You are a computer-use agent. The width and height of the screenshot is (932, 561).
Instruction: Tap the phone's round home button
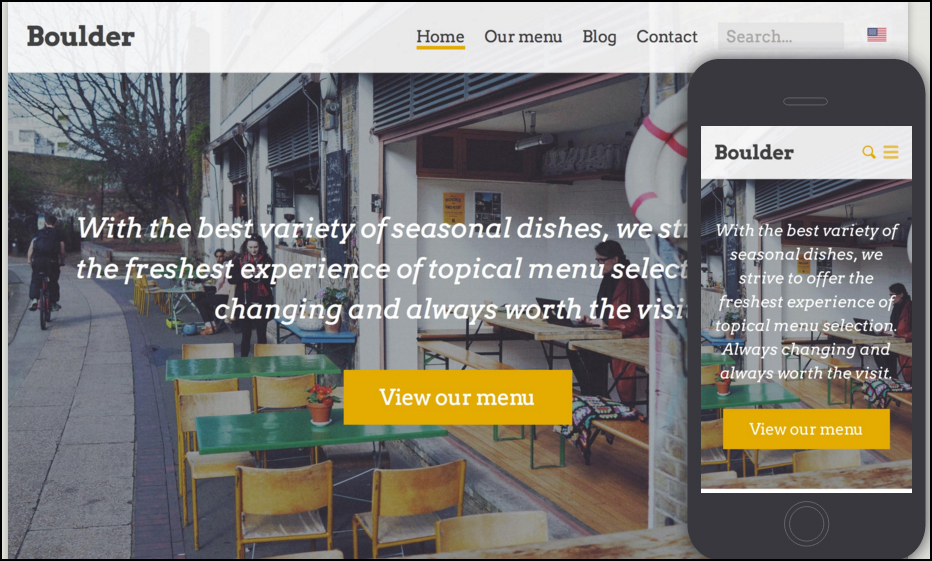click(806, 524)
